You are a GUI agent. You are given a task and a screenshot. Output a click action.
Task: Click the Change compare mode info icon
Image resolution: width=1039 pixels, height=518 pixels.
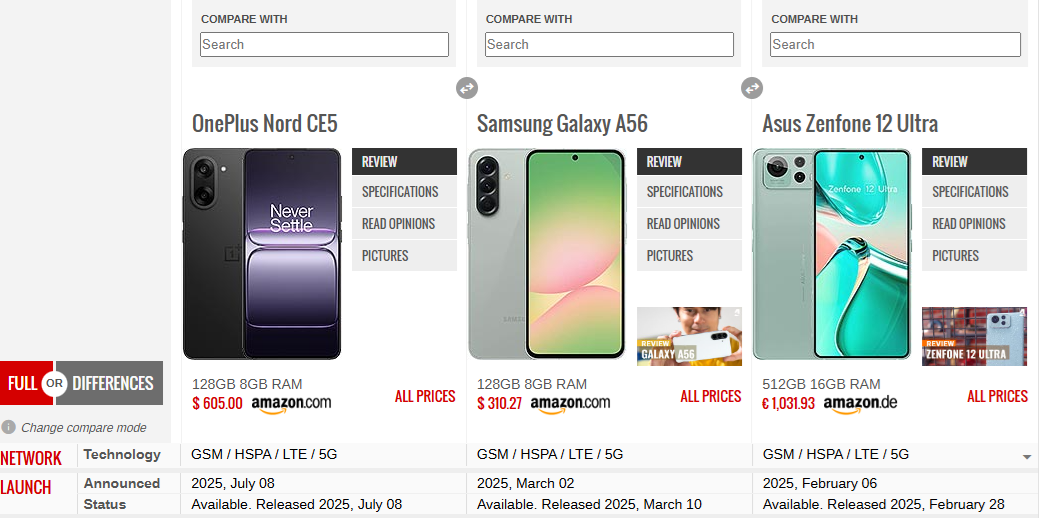coord(9,427)
